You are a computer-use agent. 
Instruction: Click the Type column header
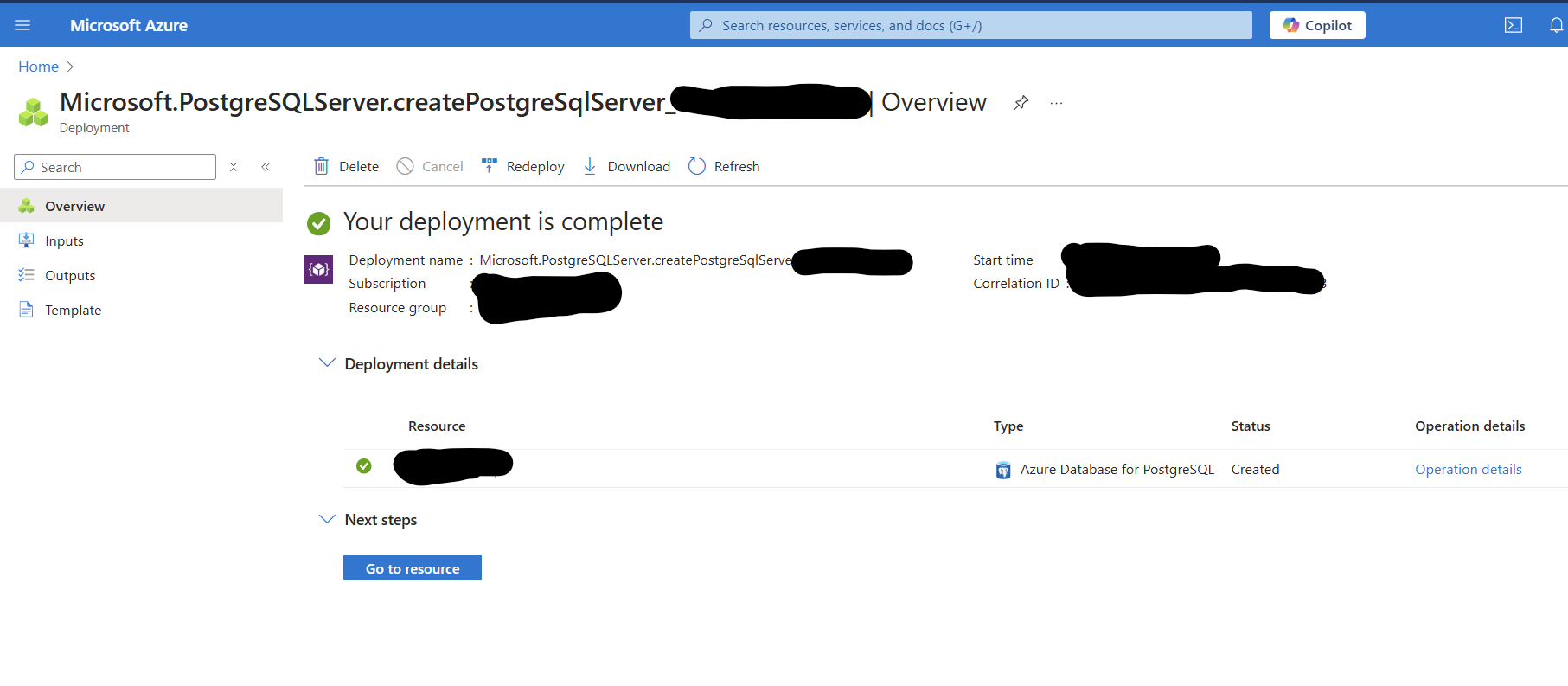[x=1008, y=426]
